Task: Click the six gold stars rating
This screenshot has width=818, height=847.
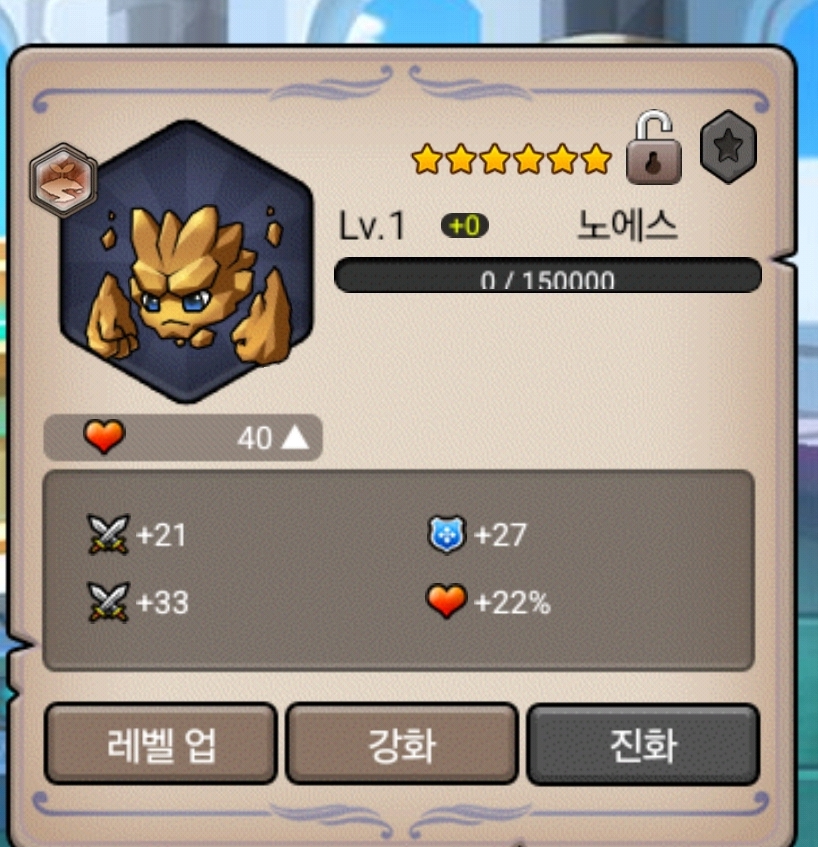Action: pyautogui.click(x=511, y=159)
